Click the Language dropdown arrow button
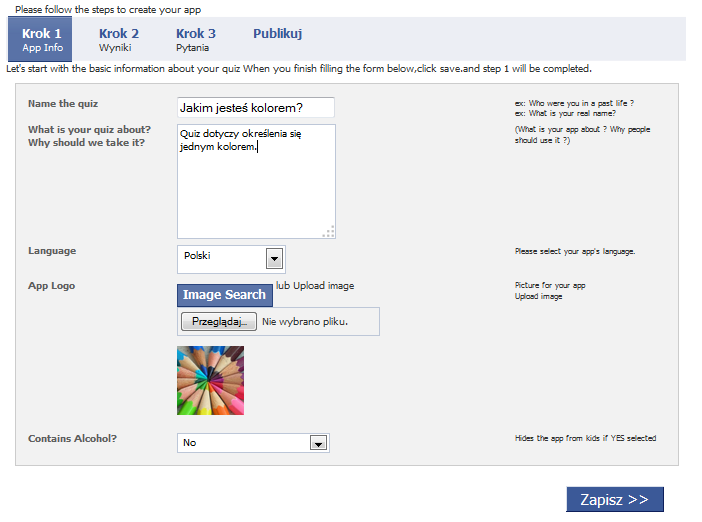Viewport: 702px width, 522px height. pos(274,259)
